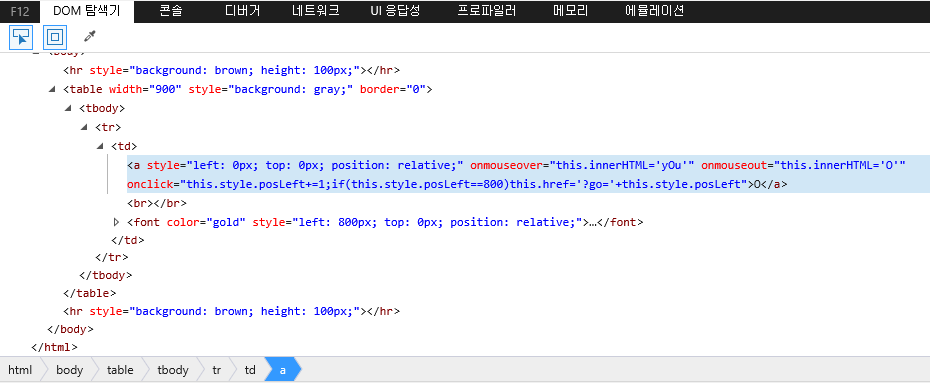
Task: Select the closing </td> tag row
Action: [128, 241]
